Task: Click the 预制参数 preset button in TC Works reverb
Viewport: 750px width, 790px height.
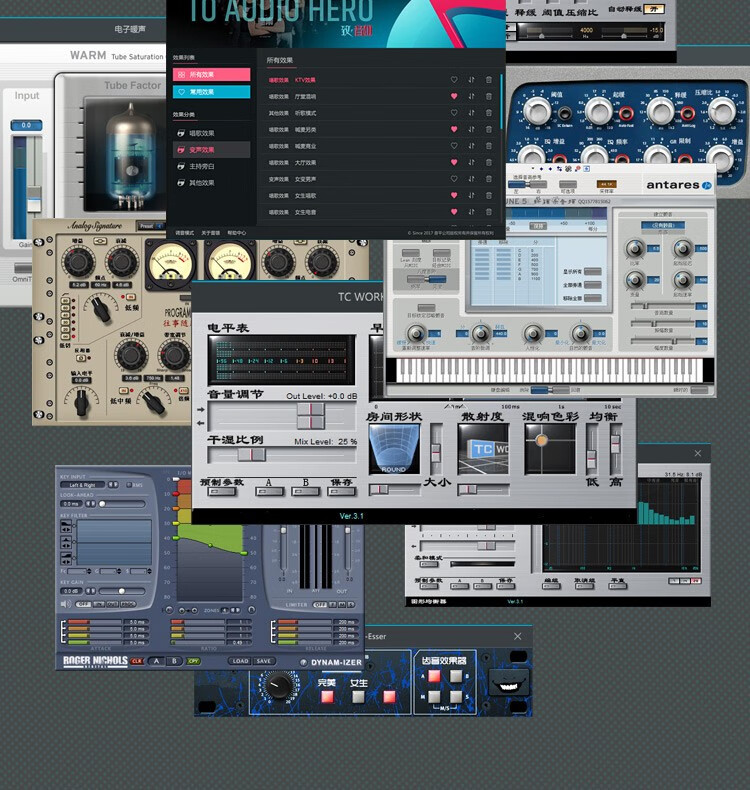Action: [222, 492]
